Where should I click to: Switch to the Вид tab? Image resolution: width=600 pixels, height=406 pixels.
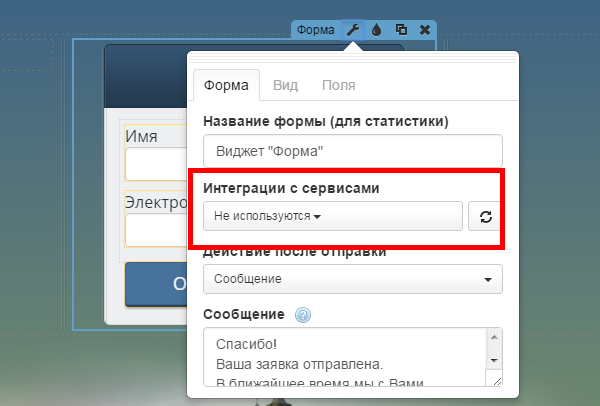click(x=285, y=86)
